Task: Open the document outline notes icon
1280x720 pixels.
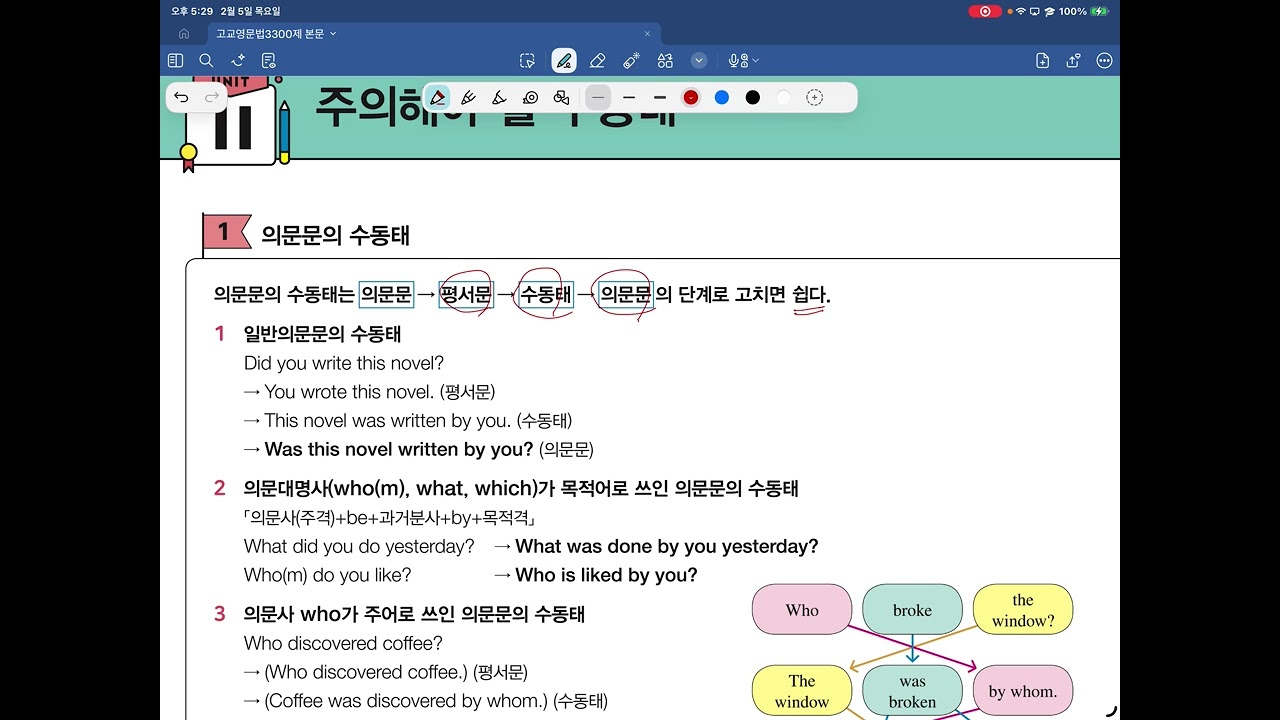Action: tap(268, 61)
